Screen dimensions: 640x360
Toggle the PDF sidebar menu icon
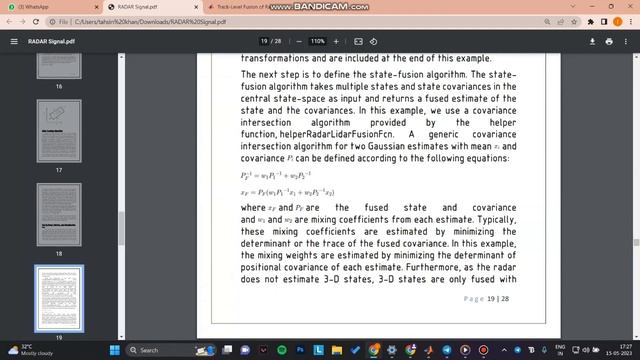coord(14,41)
